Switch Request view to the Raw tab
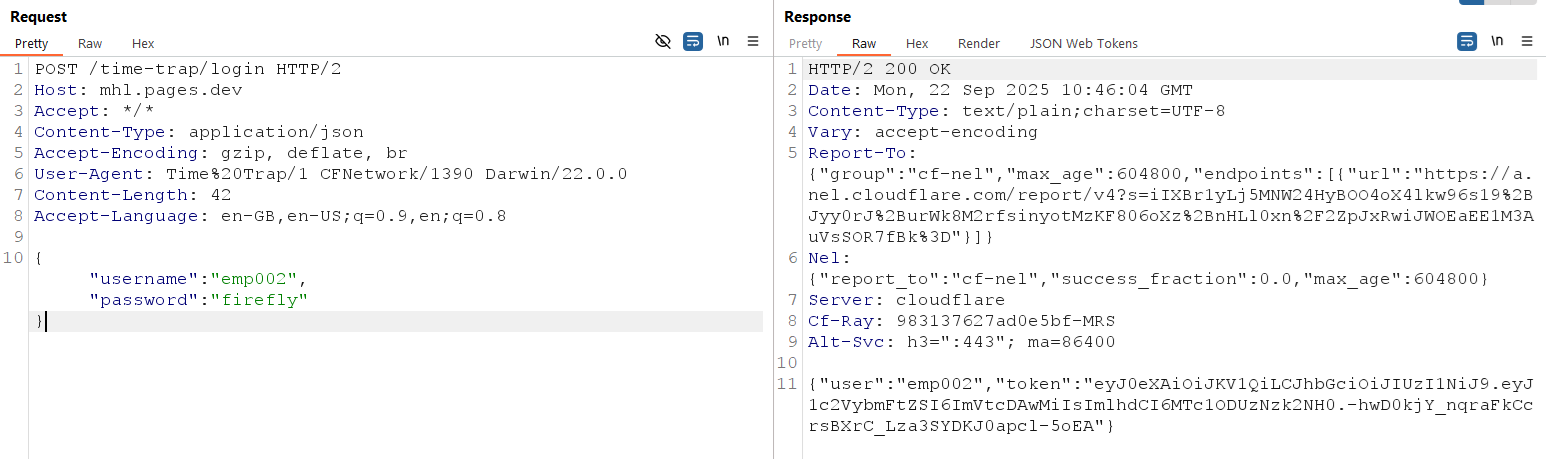The width and height of the screenshot is (1546, 459). [x=90, y=44]
